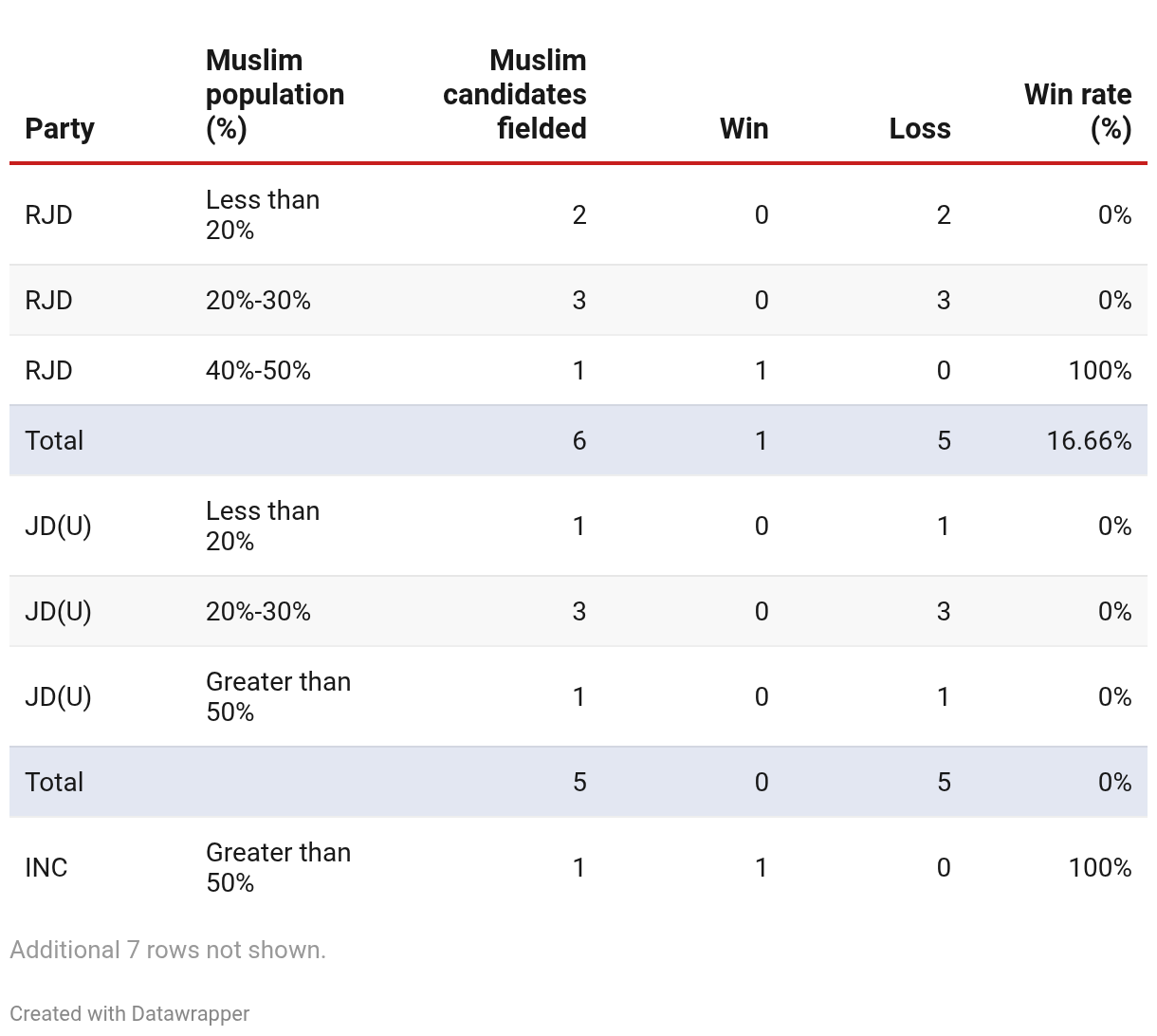1157x1036 pixels.
Task: Select INC's 100% win rate cell
Action: 1099,867
